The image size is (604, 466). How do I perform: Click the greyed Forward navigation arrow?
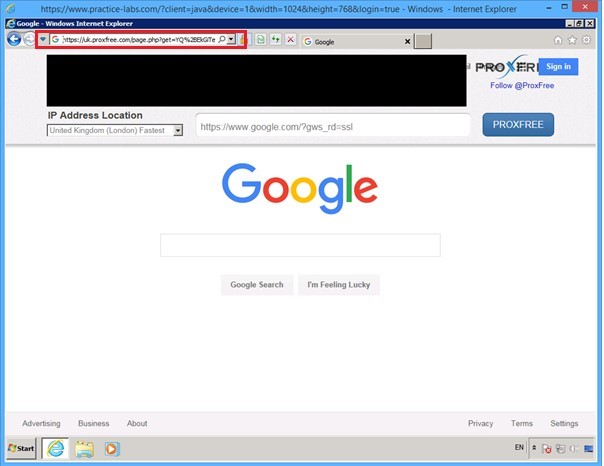pos(29,39)
